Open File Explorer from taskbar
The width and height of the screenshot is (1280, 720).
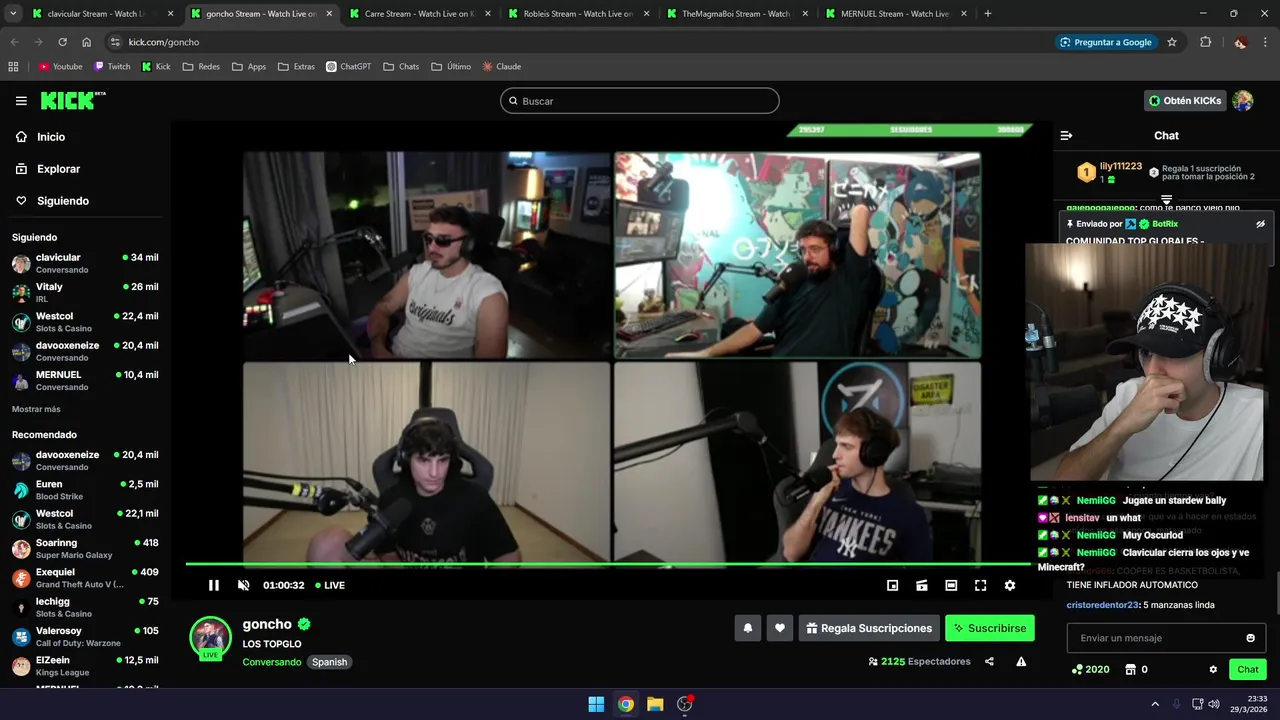click(x=655, y=704)
